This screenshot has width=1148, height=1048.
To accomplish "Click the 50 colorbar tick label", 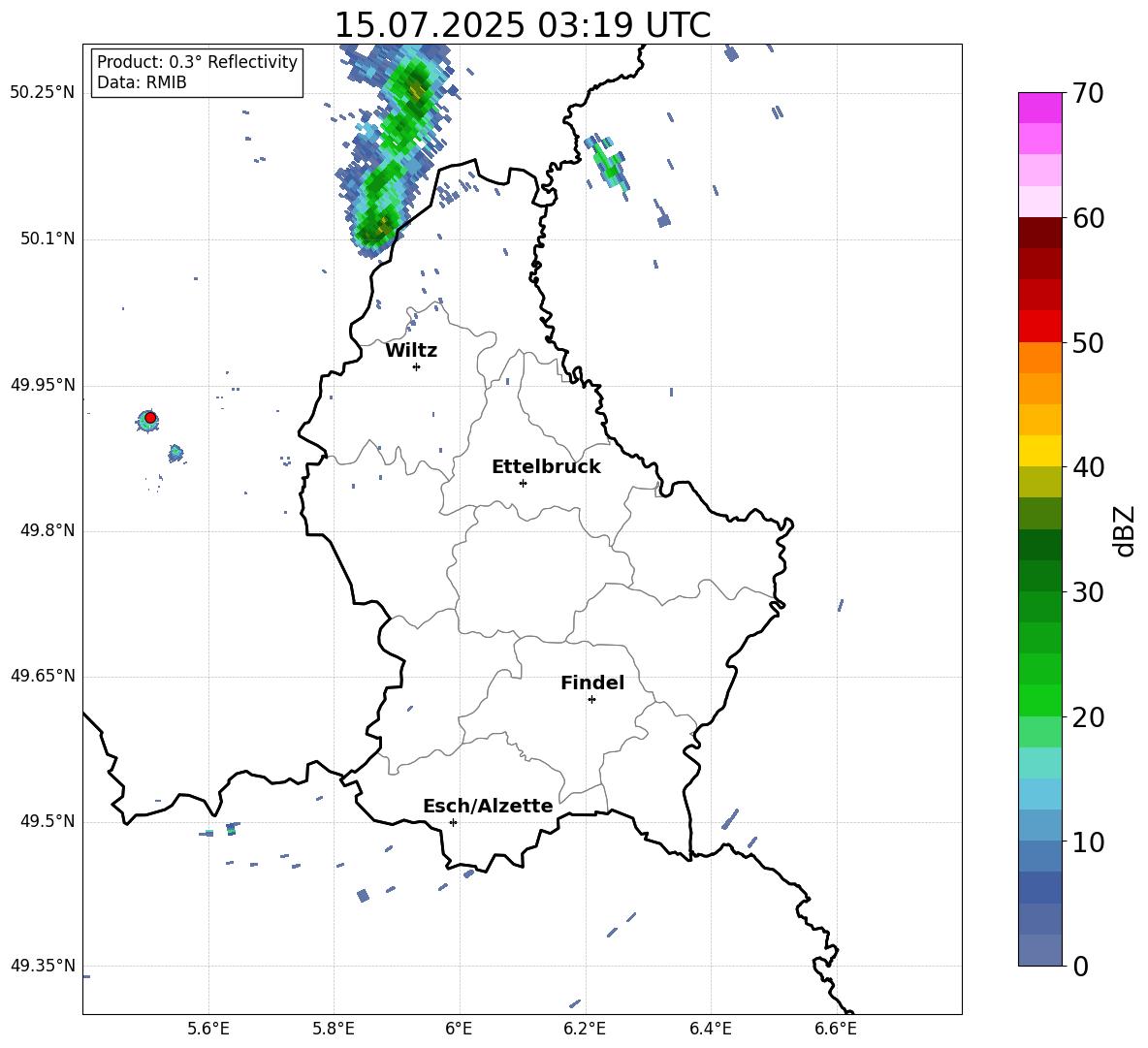I will 1088,342.
